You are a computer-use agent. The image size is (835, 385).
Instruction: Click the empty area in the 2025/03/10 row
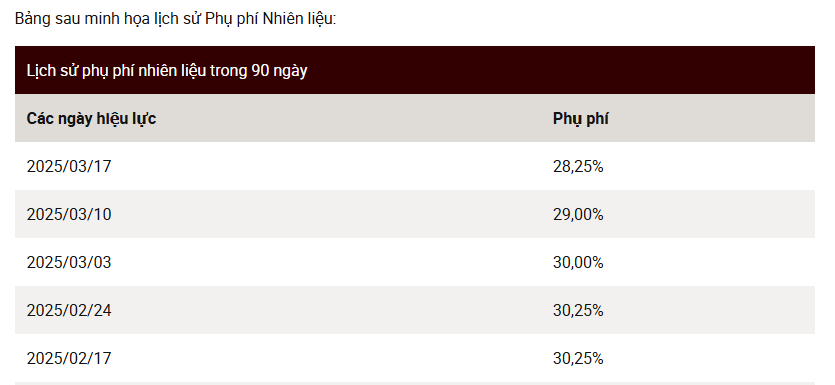[x=330, y=215]
